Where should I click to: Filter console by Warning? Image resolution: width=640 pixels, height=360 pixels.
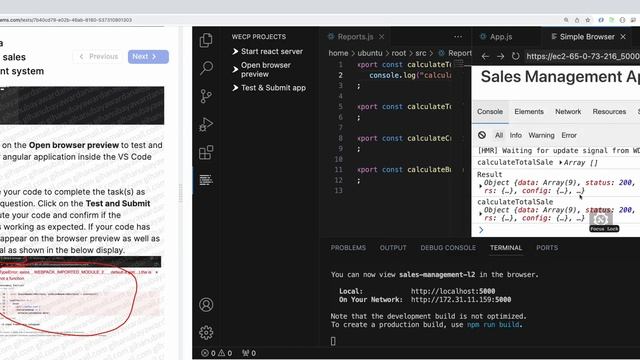tap(541, 135)
